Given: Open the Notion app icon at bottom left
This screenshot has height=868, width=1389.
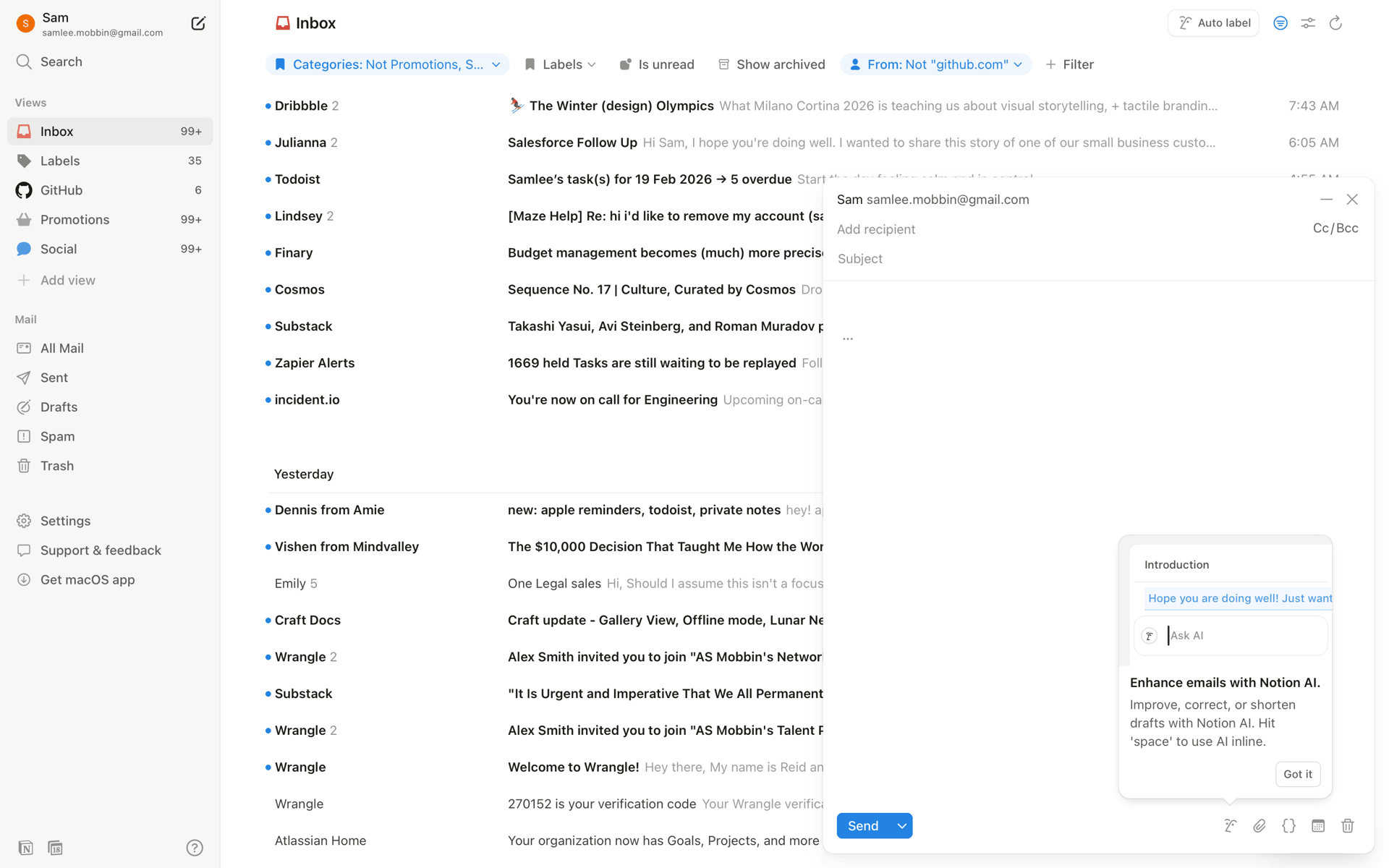Looking at the screenshot, I should tap(25, 847).
